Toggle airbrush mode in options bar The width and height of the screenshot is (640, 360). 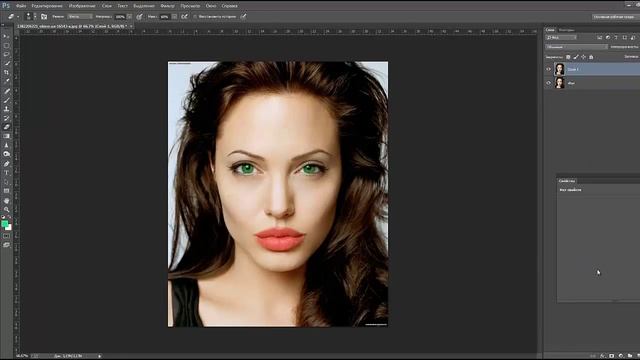click(x=185, y=17)
